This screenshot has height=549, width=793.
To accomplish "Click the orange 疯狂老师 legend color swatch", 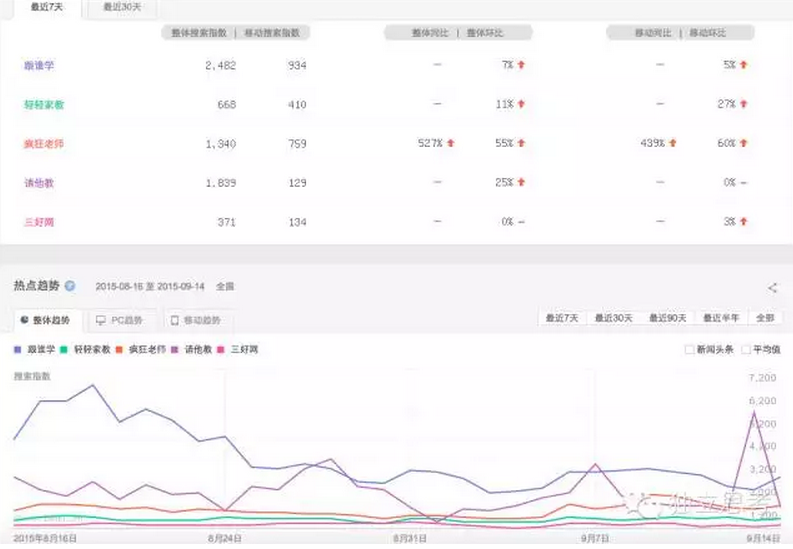I will (x=119, y=350).
